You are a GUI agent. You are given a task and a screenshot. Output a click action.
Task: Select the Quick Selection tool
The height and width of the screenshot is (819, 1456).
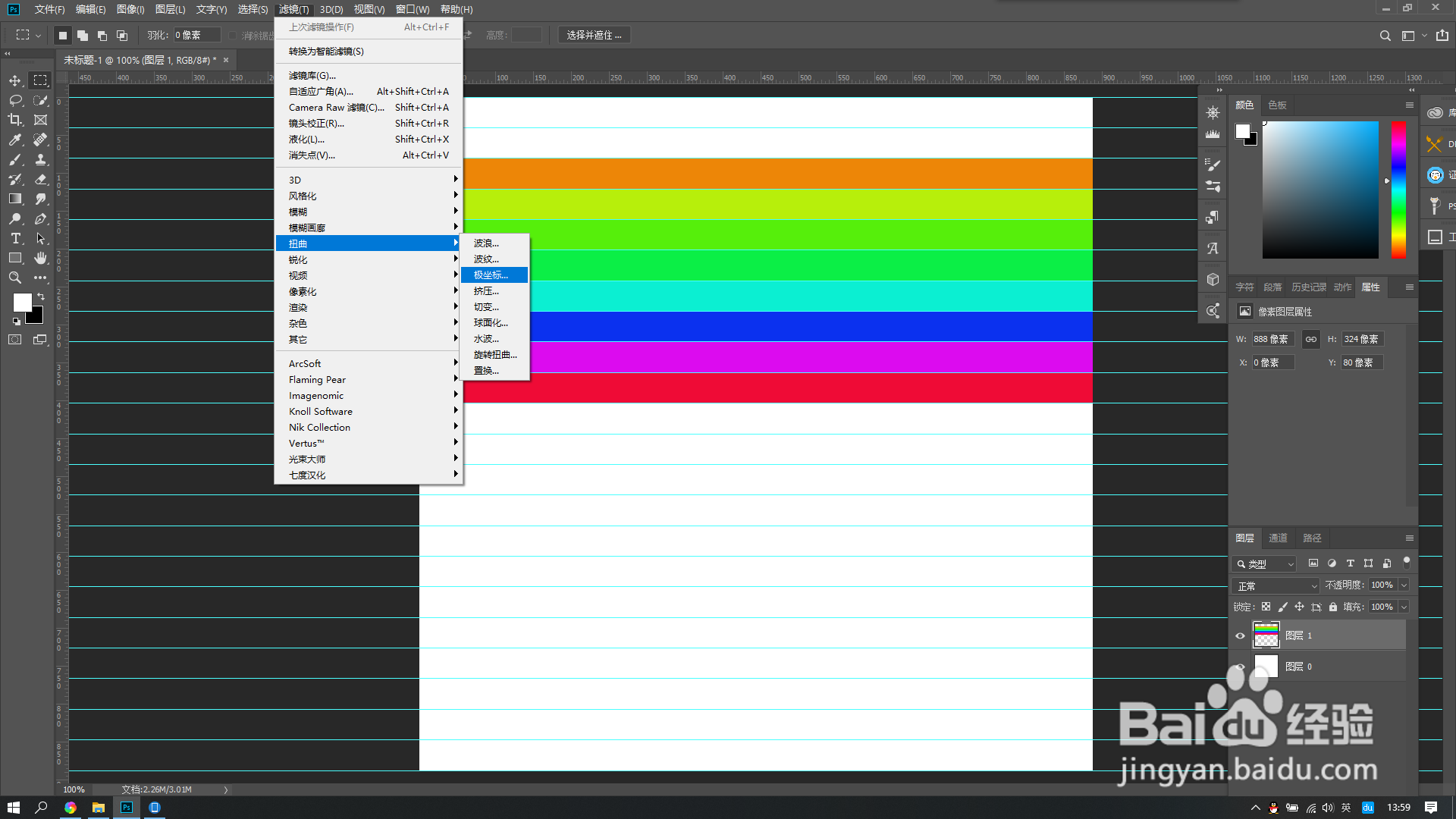pos(41,100)
